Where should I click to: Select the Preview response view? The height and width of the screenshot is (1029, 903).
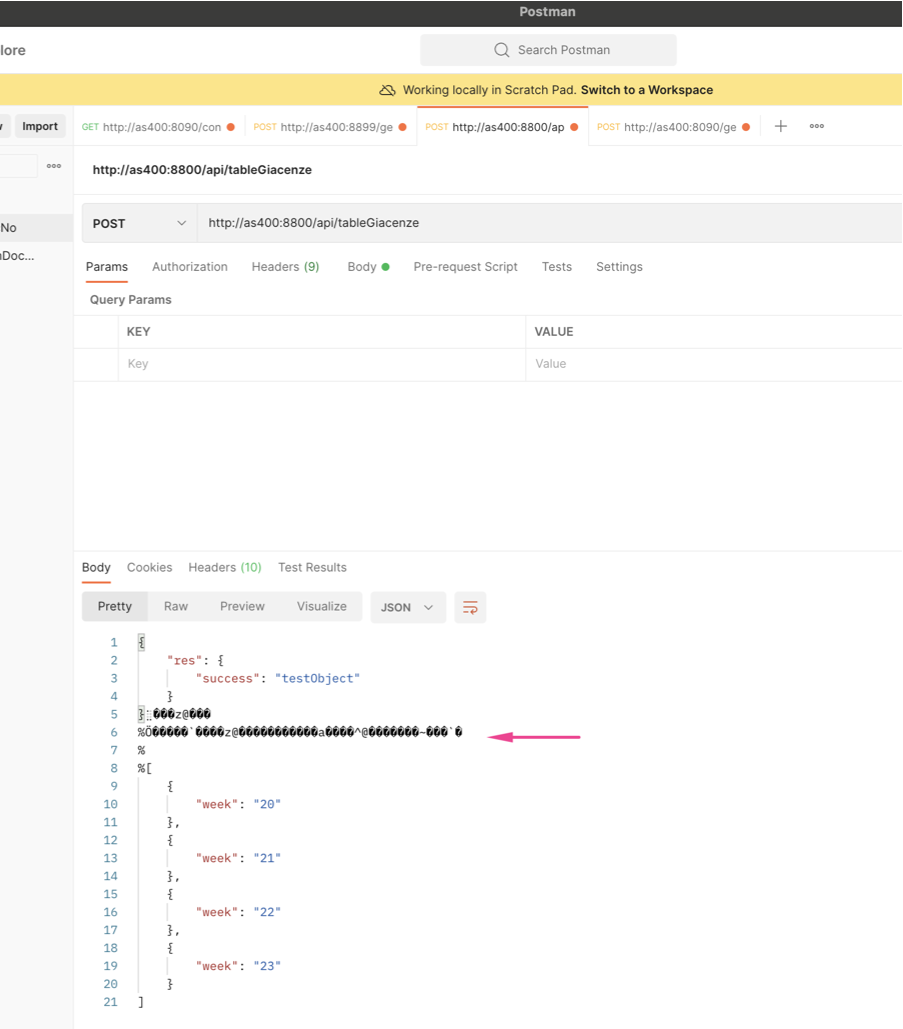click(242, 606)
